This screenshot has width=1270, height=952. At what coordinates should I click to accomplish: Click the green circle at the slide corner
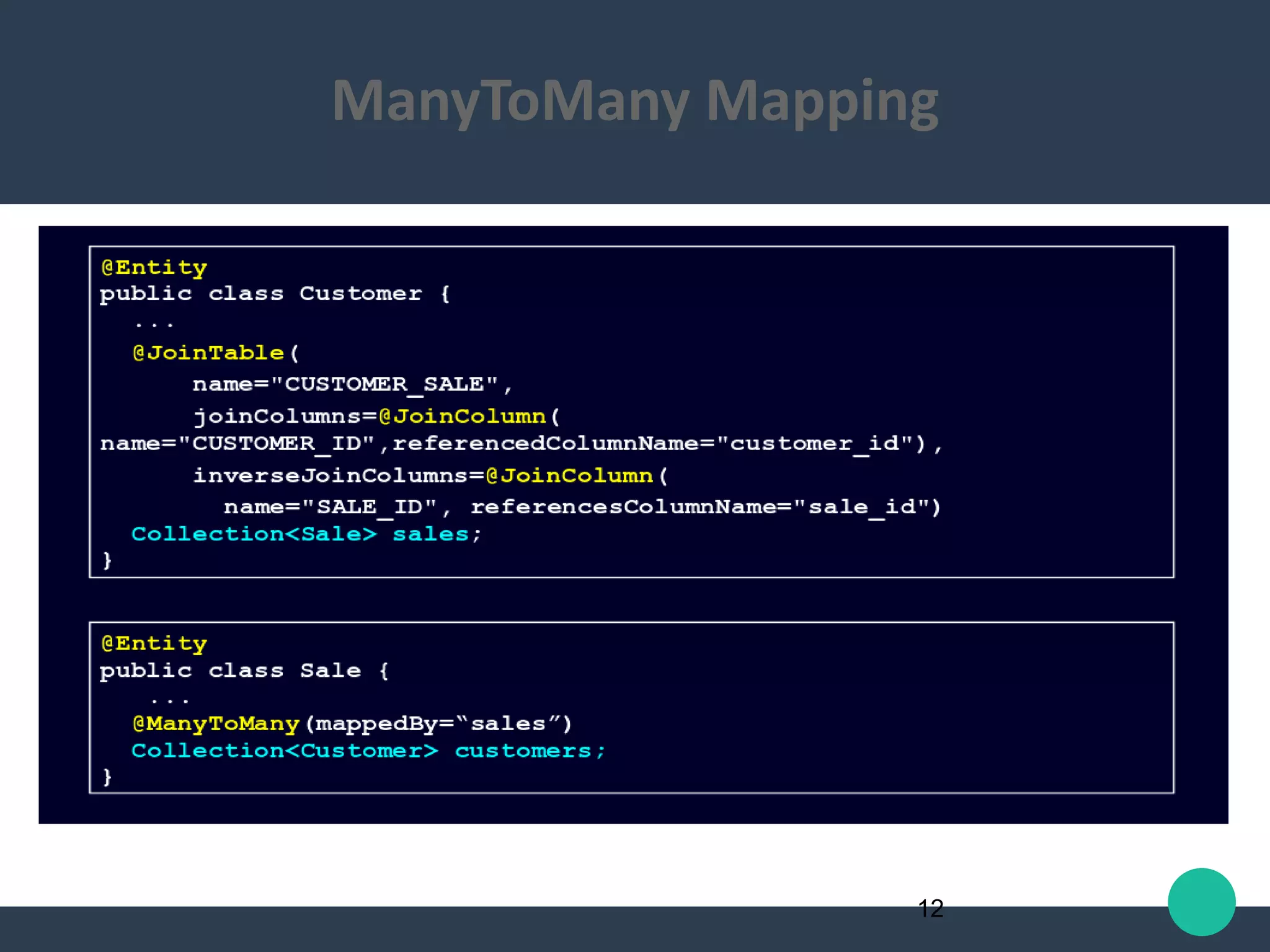(x=1201, y=902)
